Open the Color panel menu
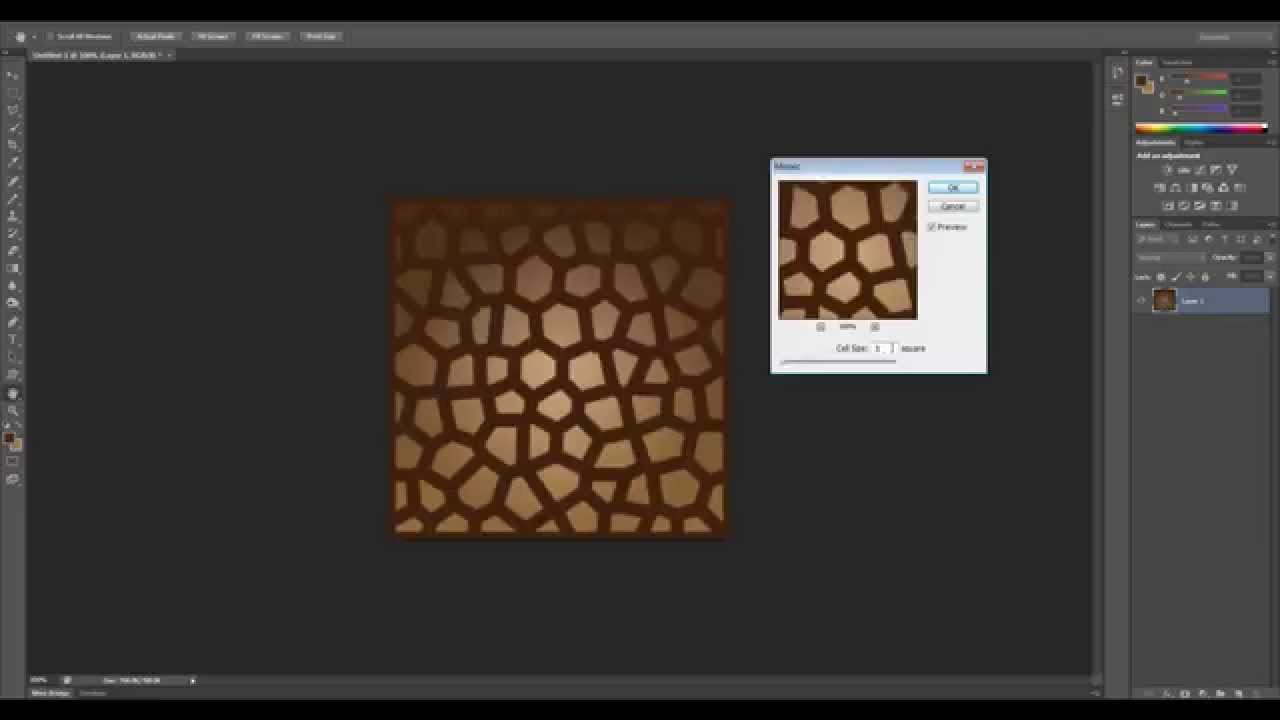 tap(1273, 61)
